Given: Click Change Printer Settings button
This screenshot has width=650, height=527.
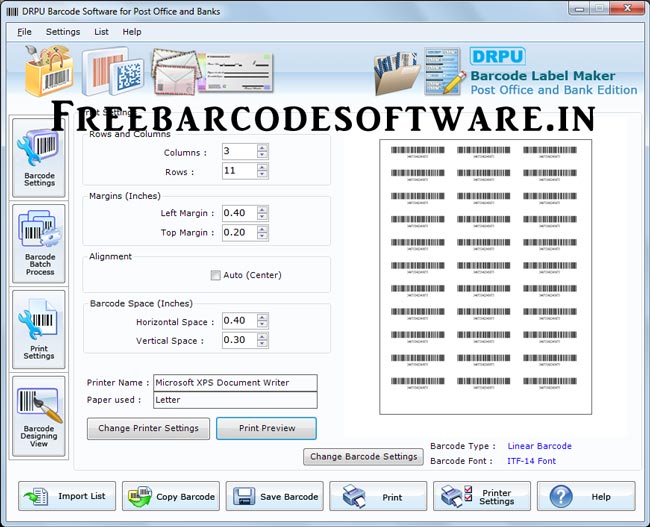Looking at the screenshot, I should coord(148,428).
